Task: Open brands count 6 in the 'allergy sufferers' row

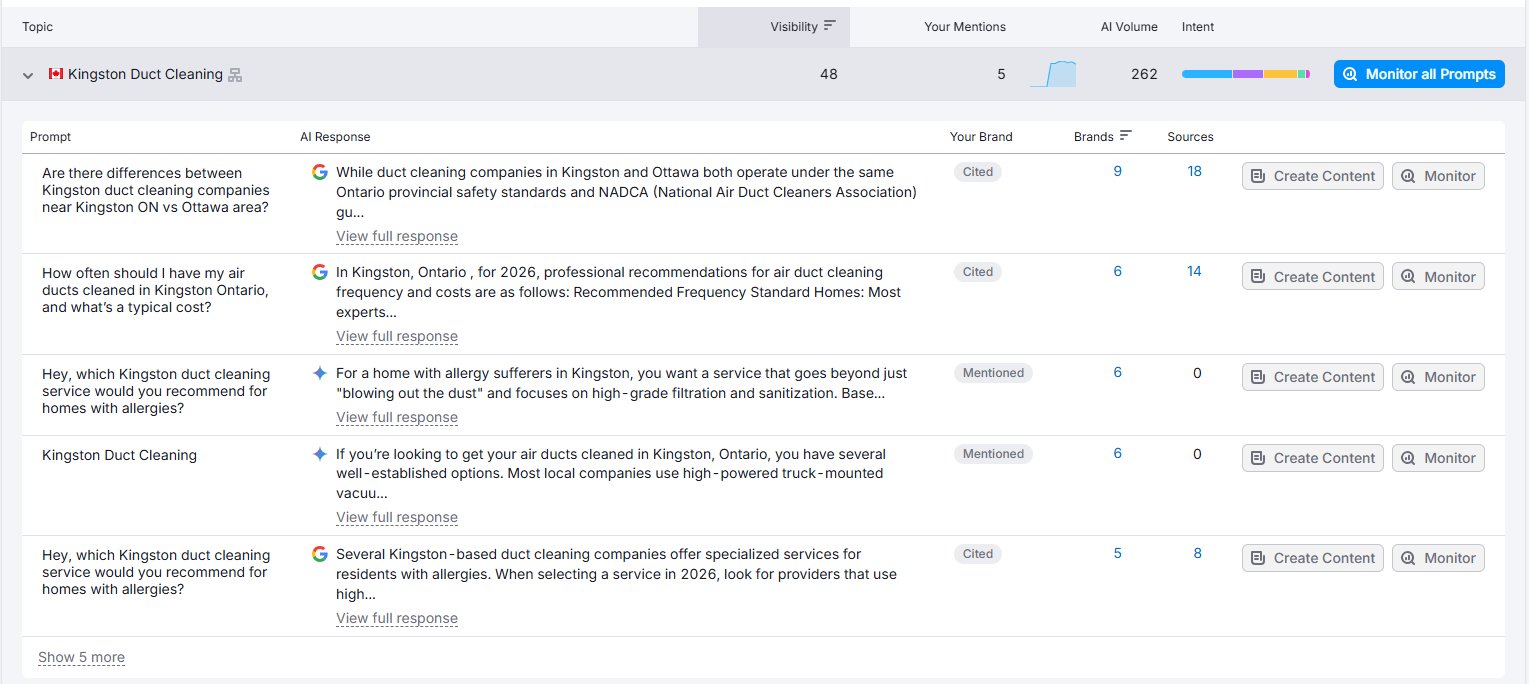Action: pyautogui.click(x=1118, y=373)
